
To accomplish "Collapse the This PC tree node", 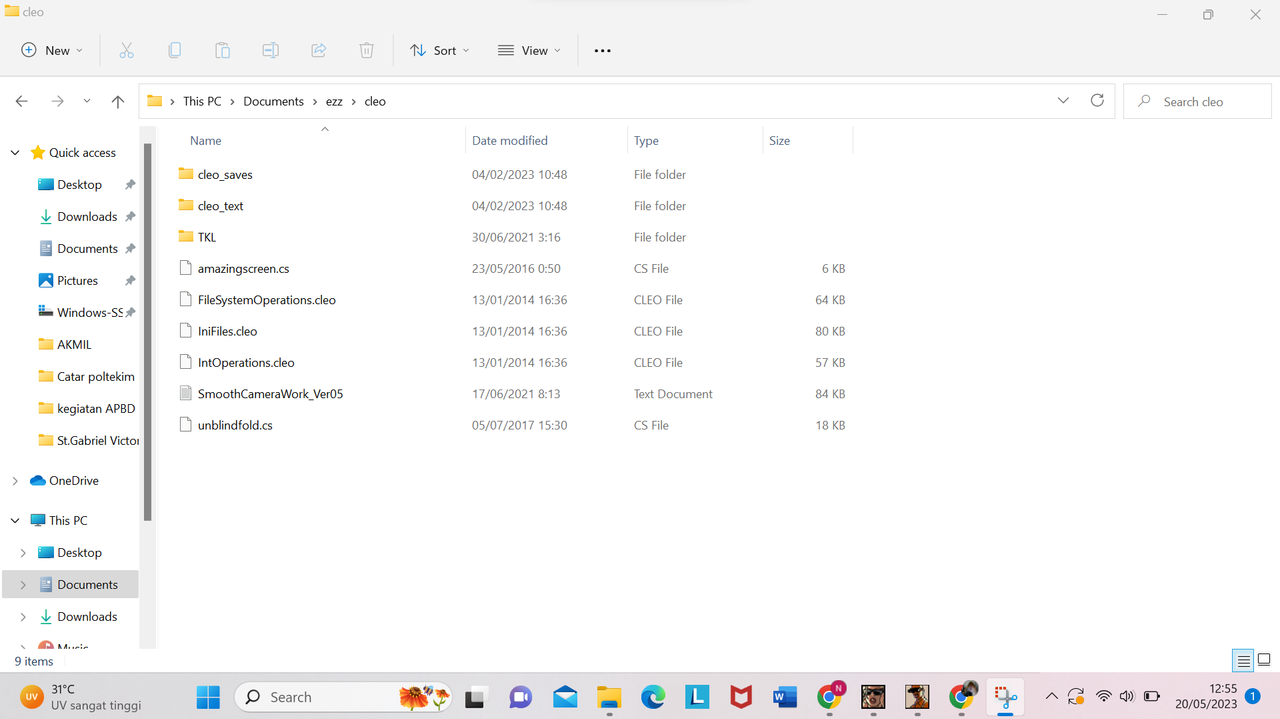I will (x=15, y=521).
